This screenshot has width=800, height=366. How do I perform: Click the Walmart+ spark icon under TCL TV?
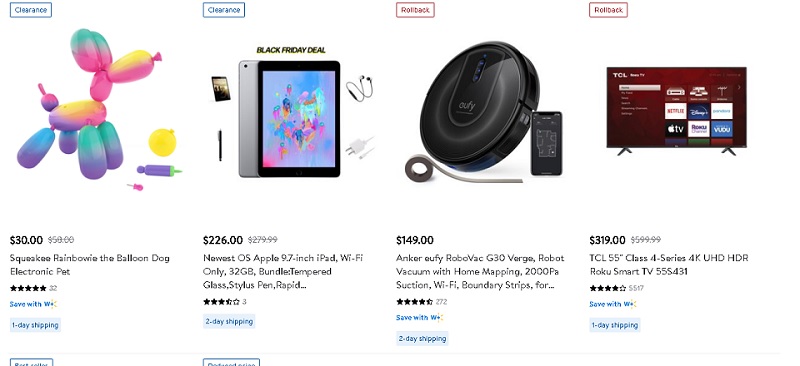tap(630, 304)
